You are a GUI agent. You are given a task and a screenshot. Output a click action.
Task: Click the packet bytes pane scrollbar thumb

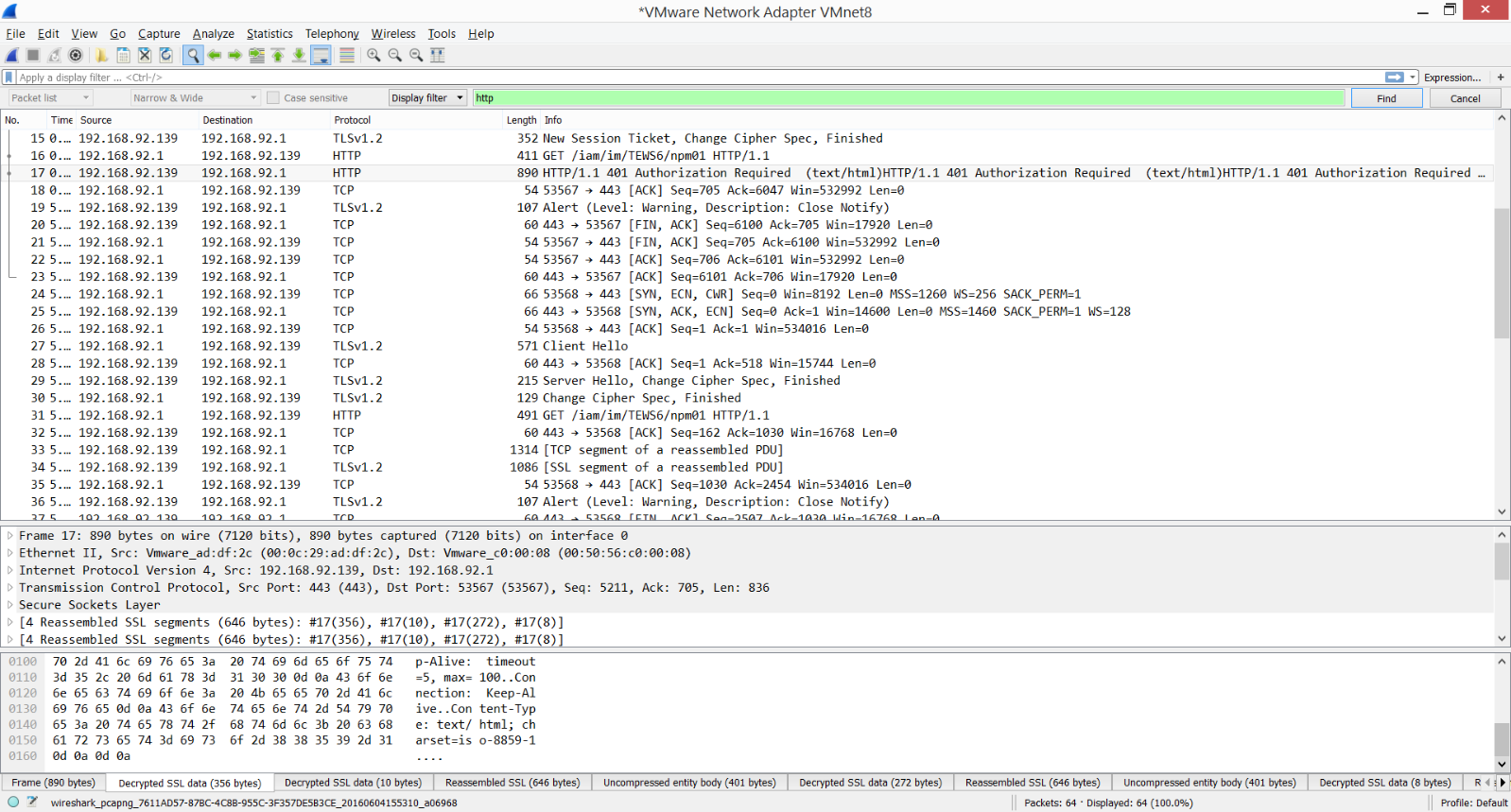(x=1502, y=740)
